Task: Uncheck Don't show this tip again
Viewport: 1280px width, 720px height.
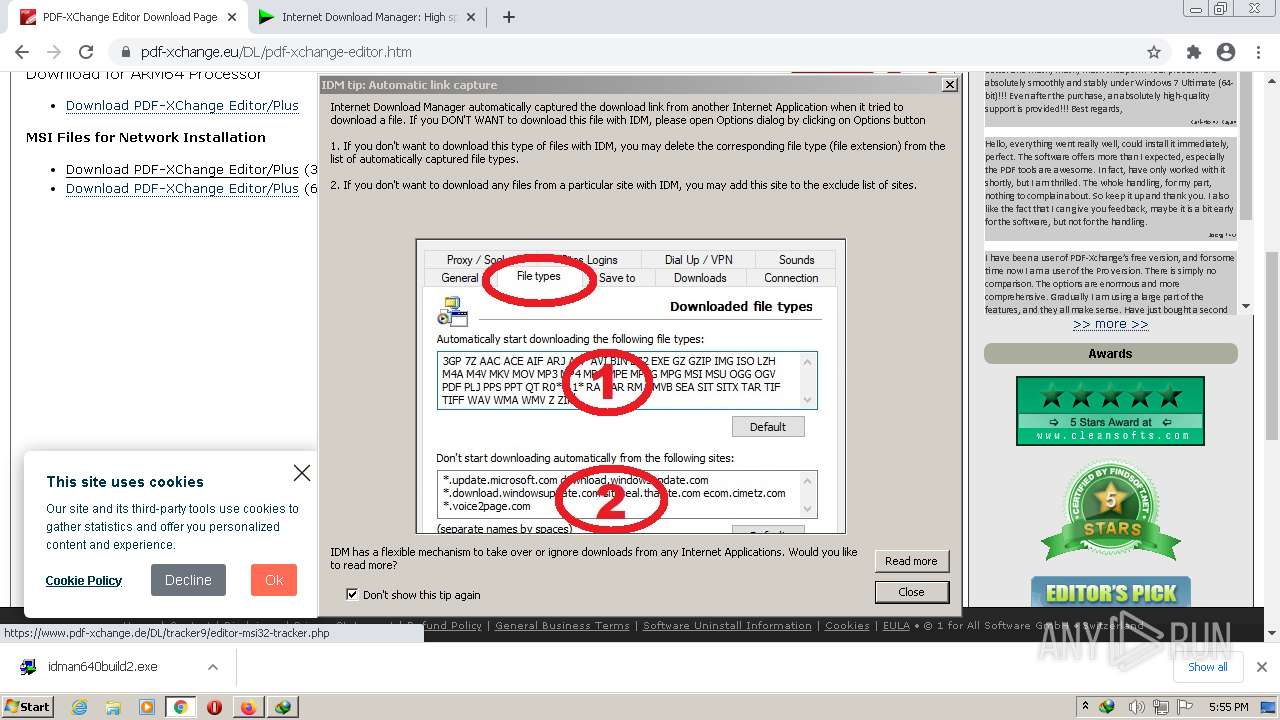Action: pos(352,594)
